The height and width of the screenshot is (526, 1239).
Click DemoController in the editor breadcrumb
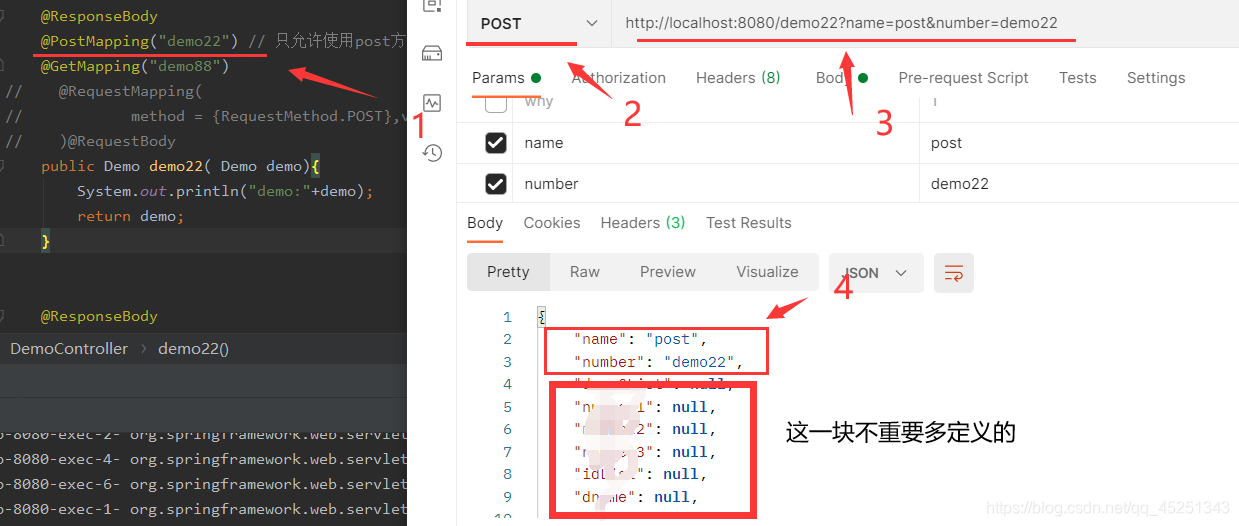[x=69, y=349]
